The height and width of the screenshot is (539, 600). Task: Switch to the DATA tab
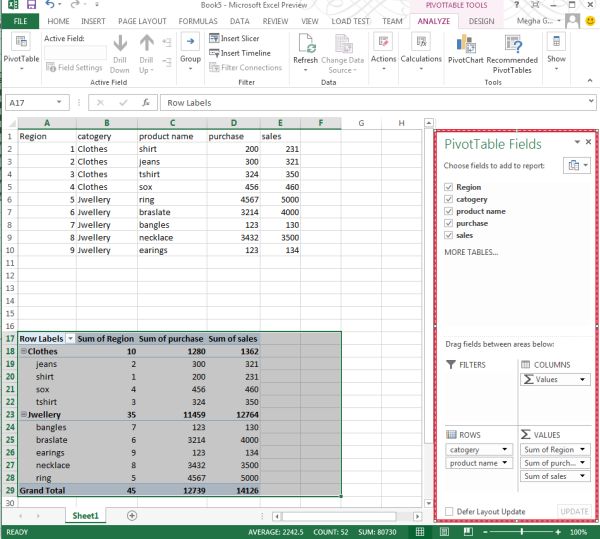[x=240, y=21]
